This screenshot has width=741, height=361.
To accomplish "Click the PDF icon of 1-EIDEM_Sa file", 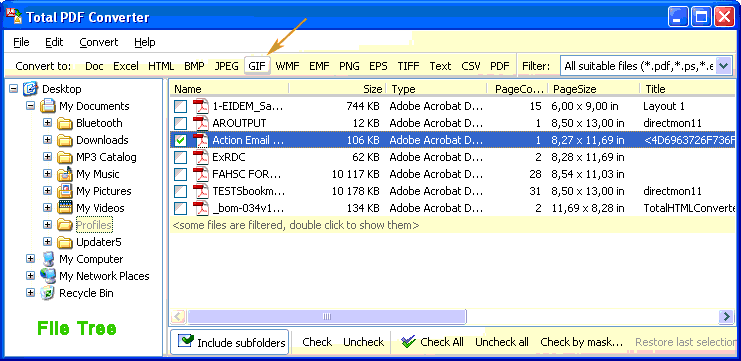I will tap(201, 106).
